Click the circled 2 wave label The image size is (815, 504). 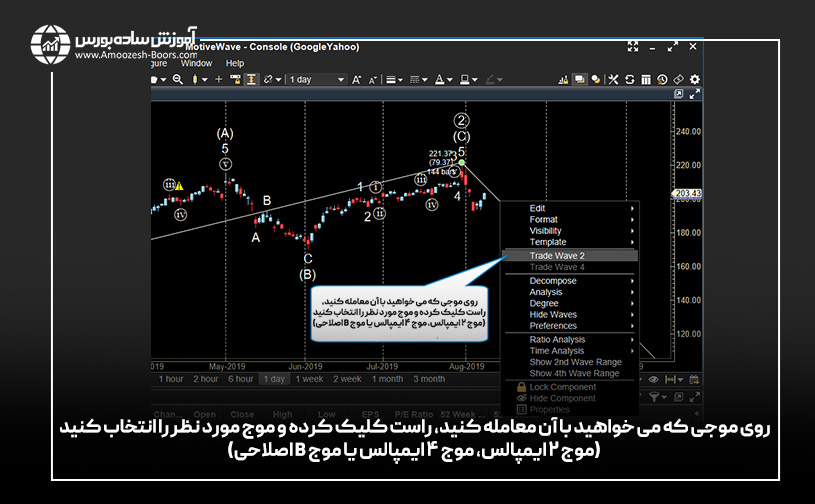tap(461, 121)
